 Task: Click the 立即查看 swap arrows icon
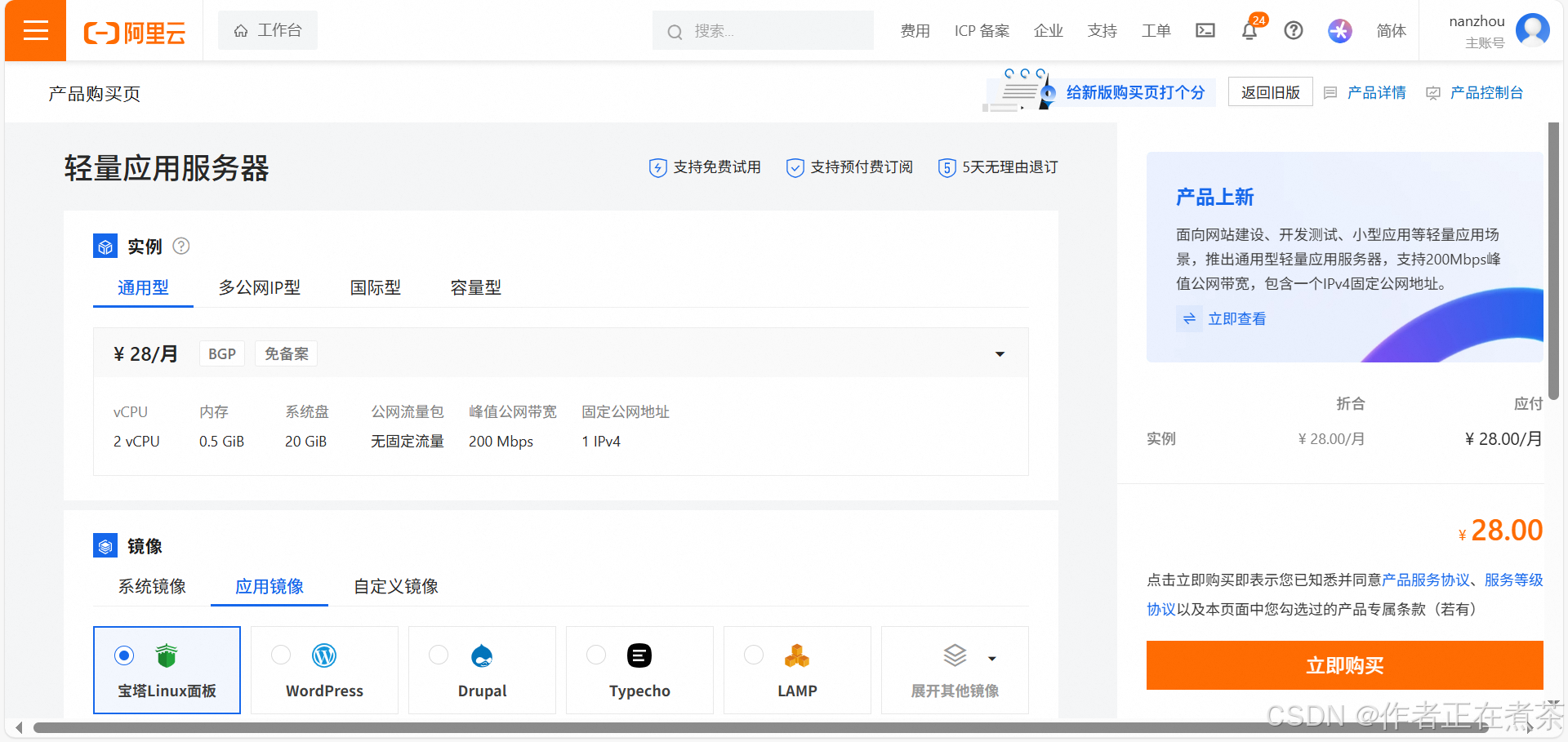(x=1189, y=318)
